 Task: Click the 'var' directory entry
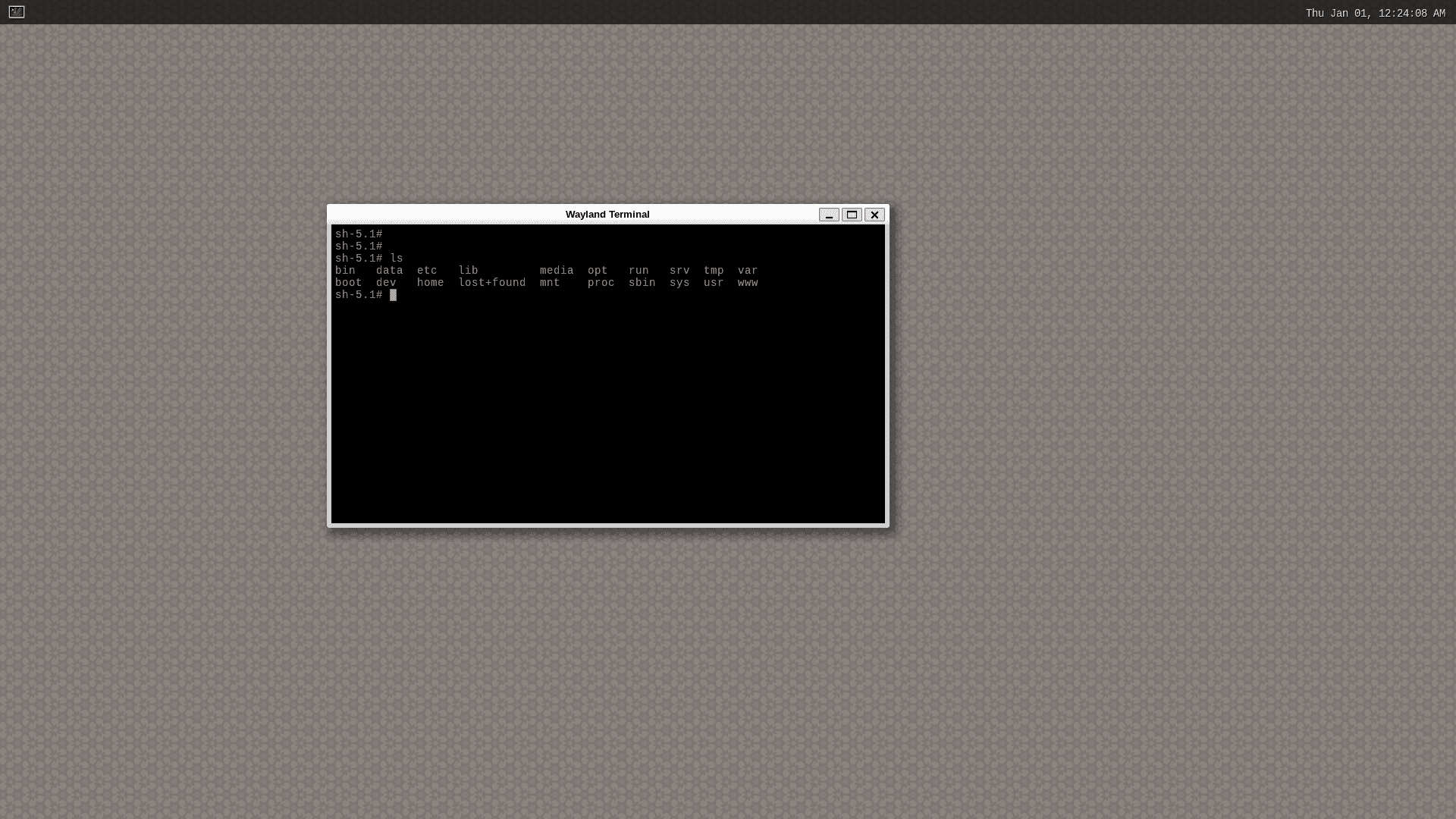click(748, 271)
